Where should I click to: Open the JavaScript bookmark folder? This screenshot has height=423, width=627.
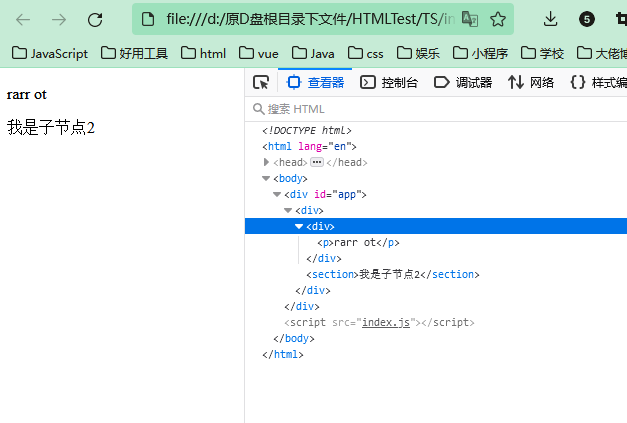pyautogui.click(x=50, y=53)
